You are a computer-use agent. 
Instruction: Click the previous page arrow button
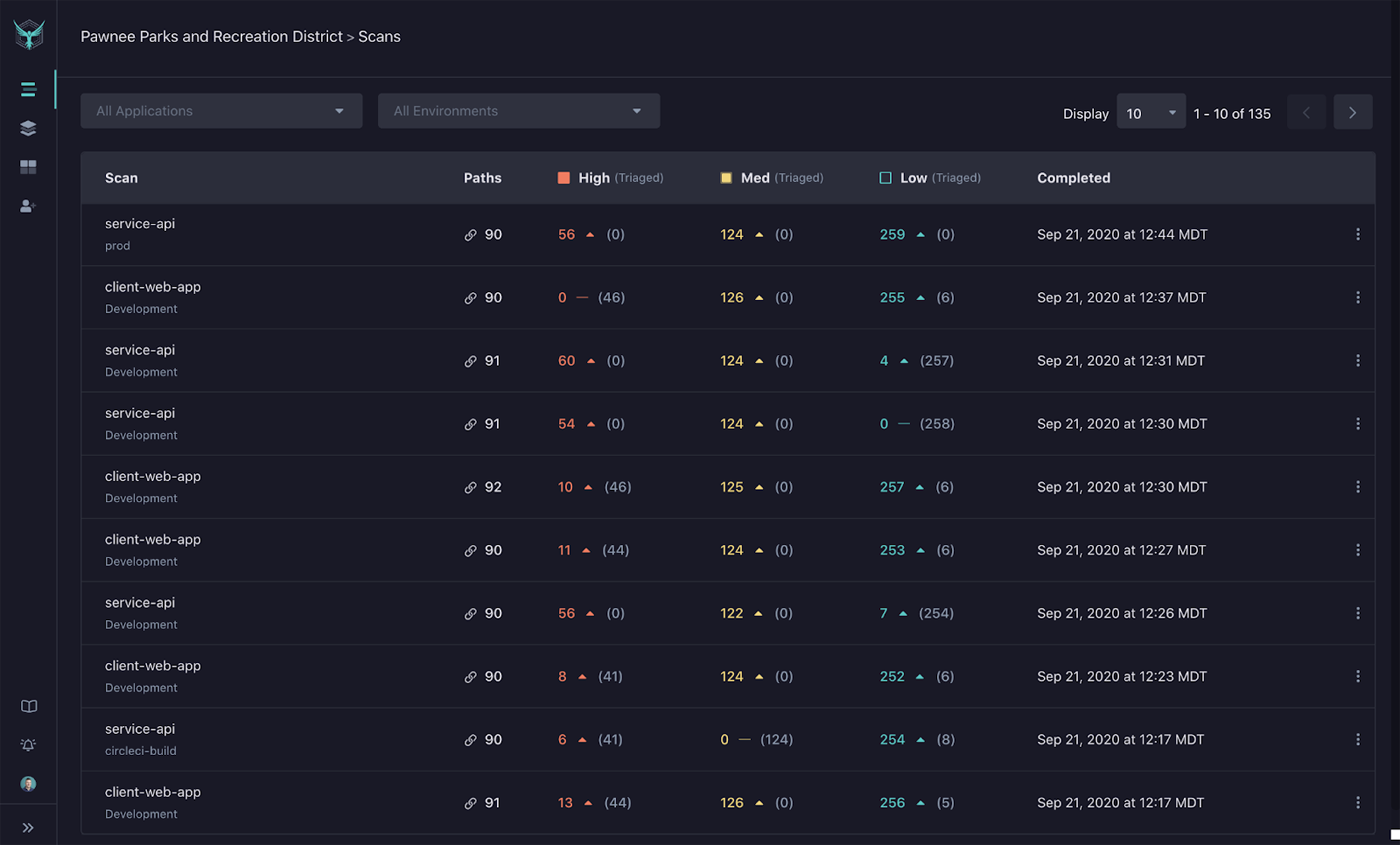1306,112
